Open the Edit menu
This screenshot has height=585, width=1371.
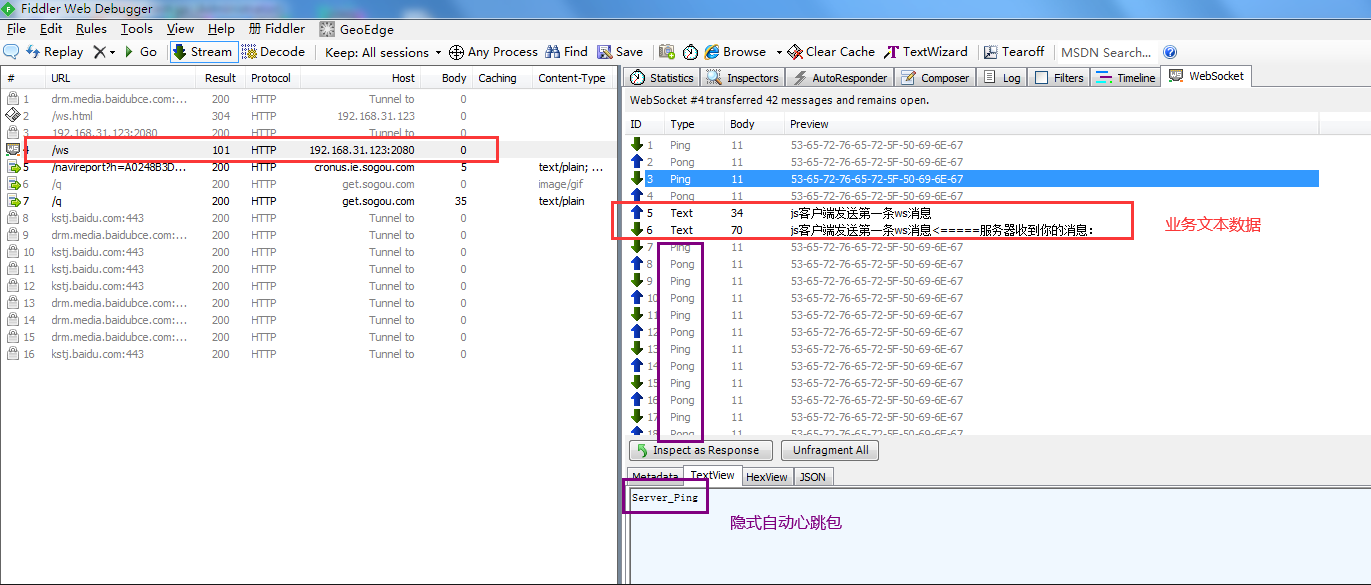(x=51, y=29)
